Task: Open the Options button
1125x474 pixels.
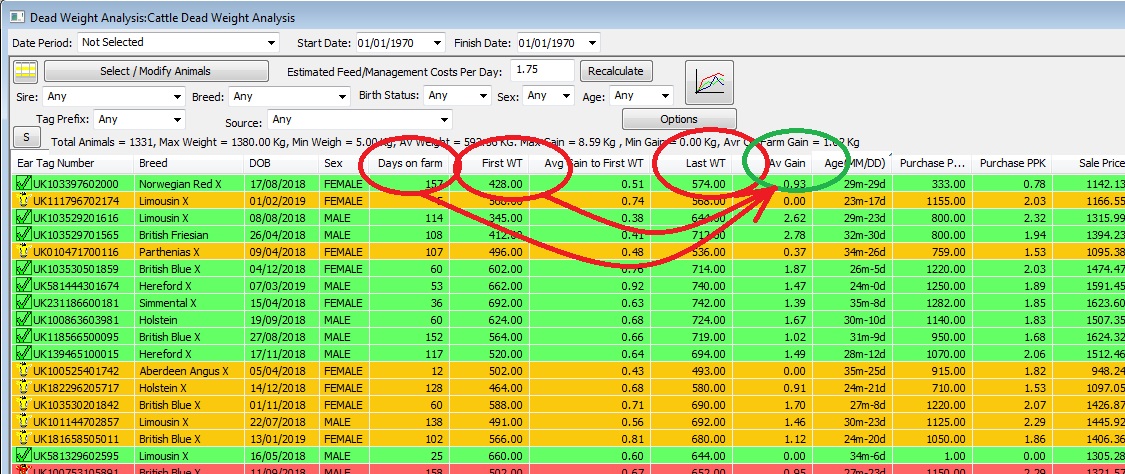Action: coord(679,119)
